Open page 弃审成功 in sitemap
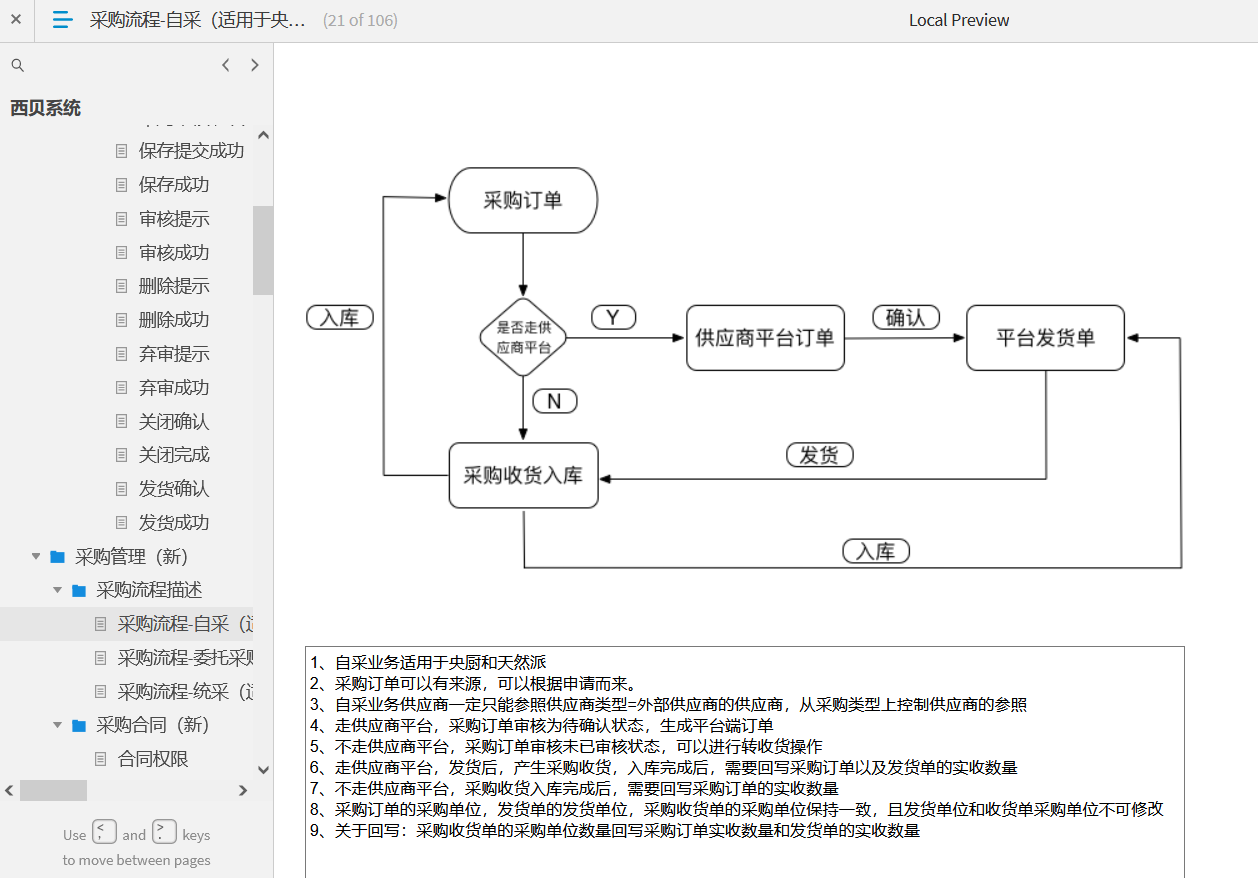 (174, 388)
